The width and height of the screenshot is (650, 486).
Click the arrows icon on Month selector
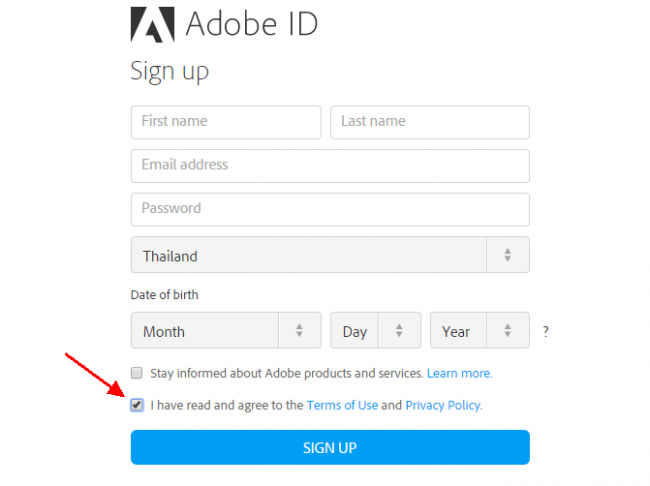pyautogui.click(x=299, y=331)
